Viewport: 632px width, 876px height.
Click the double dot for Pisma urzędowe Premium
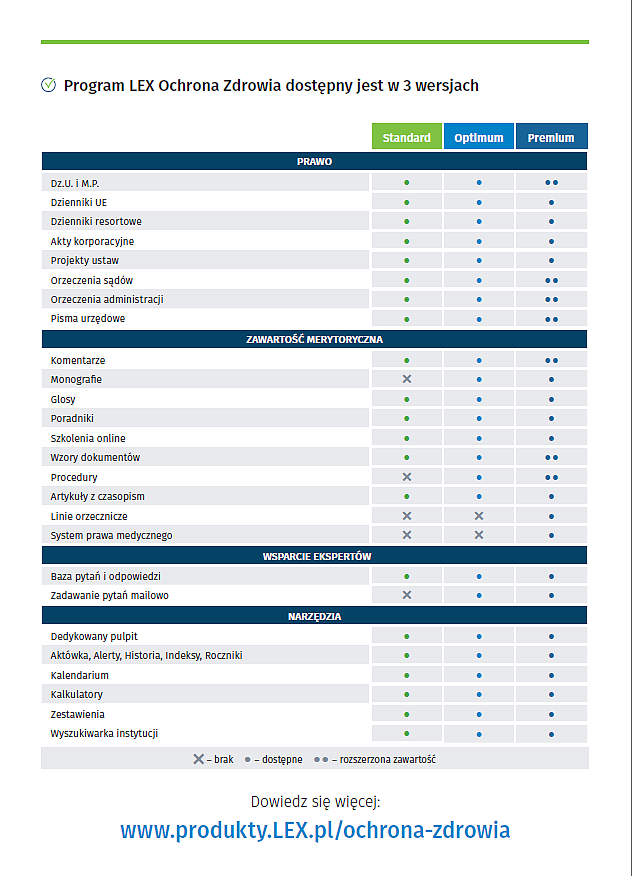click(x=552, y=320)
